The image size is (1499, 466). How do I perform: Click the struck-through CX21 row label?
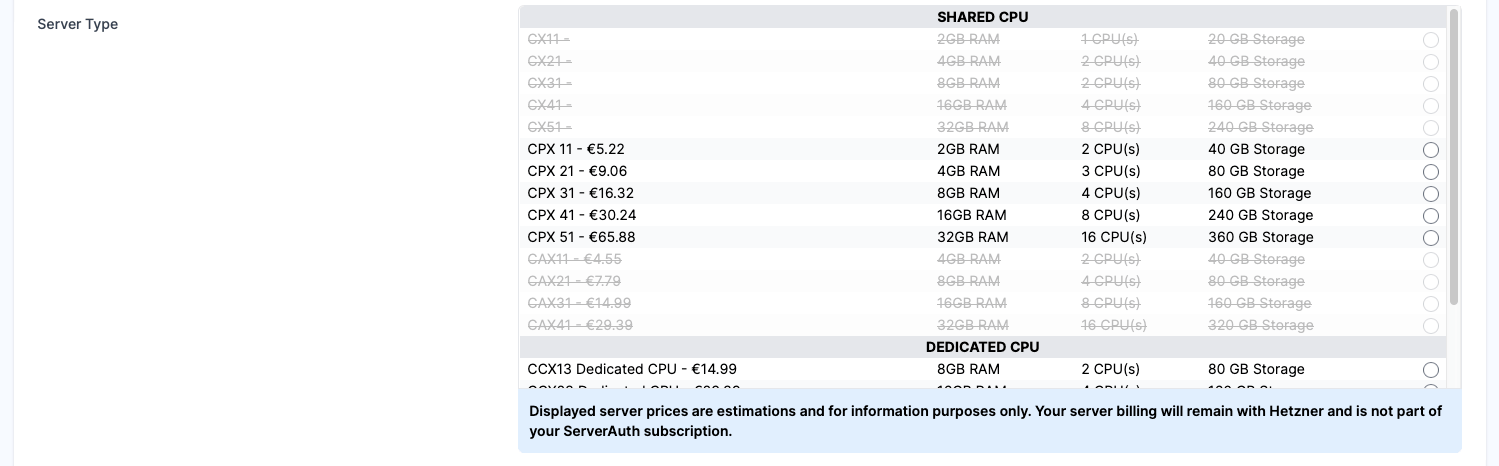click(x=549, y=61)
